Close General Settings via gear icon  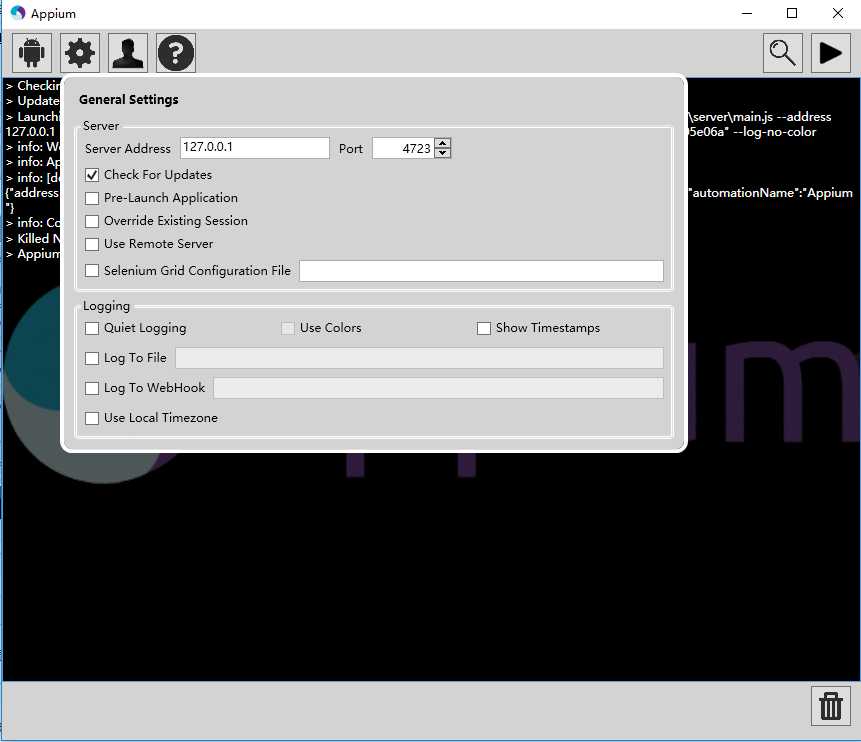(80, 53)
